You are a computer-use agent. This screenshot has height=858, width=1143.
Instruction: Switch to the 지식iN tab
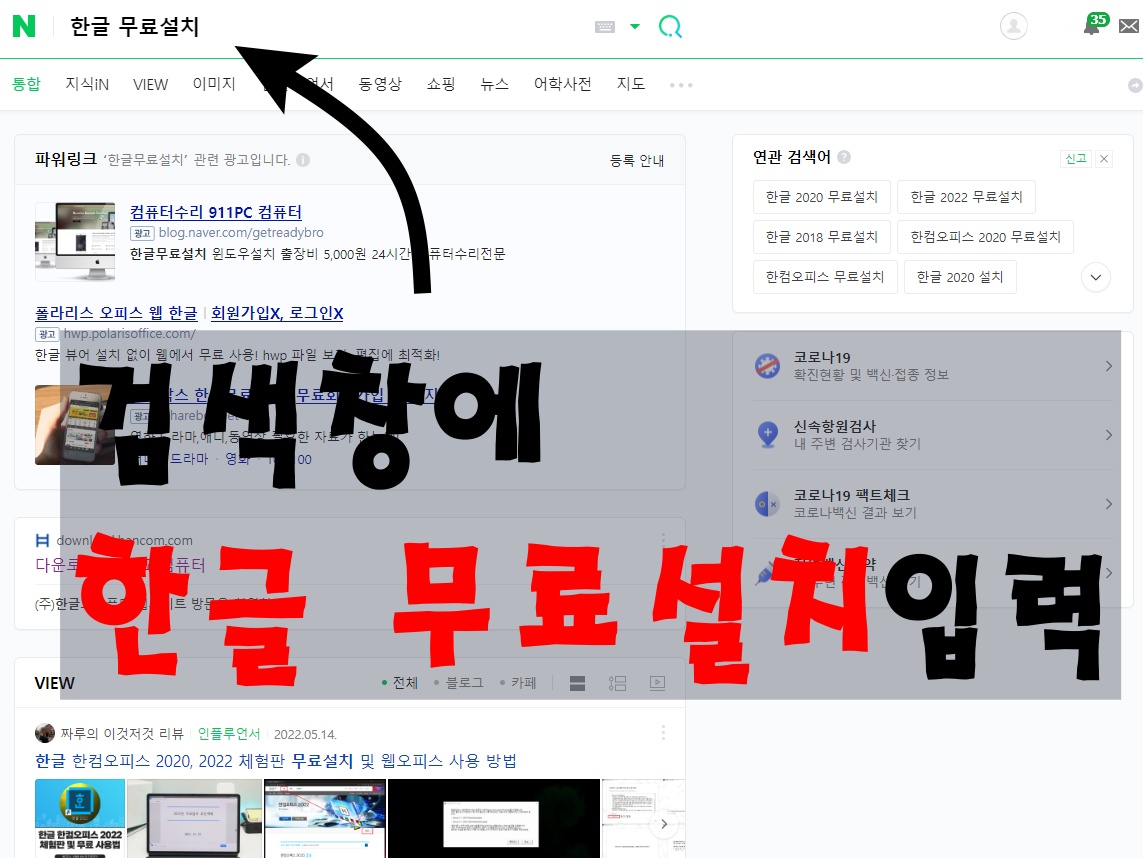(87, 84)
